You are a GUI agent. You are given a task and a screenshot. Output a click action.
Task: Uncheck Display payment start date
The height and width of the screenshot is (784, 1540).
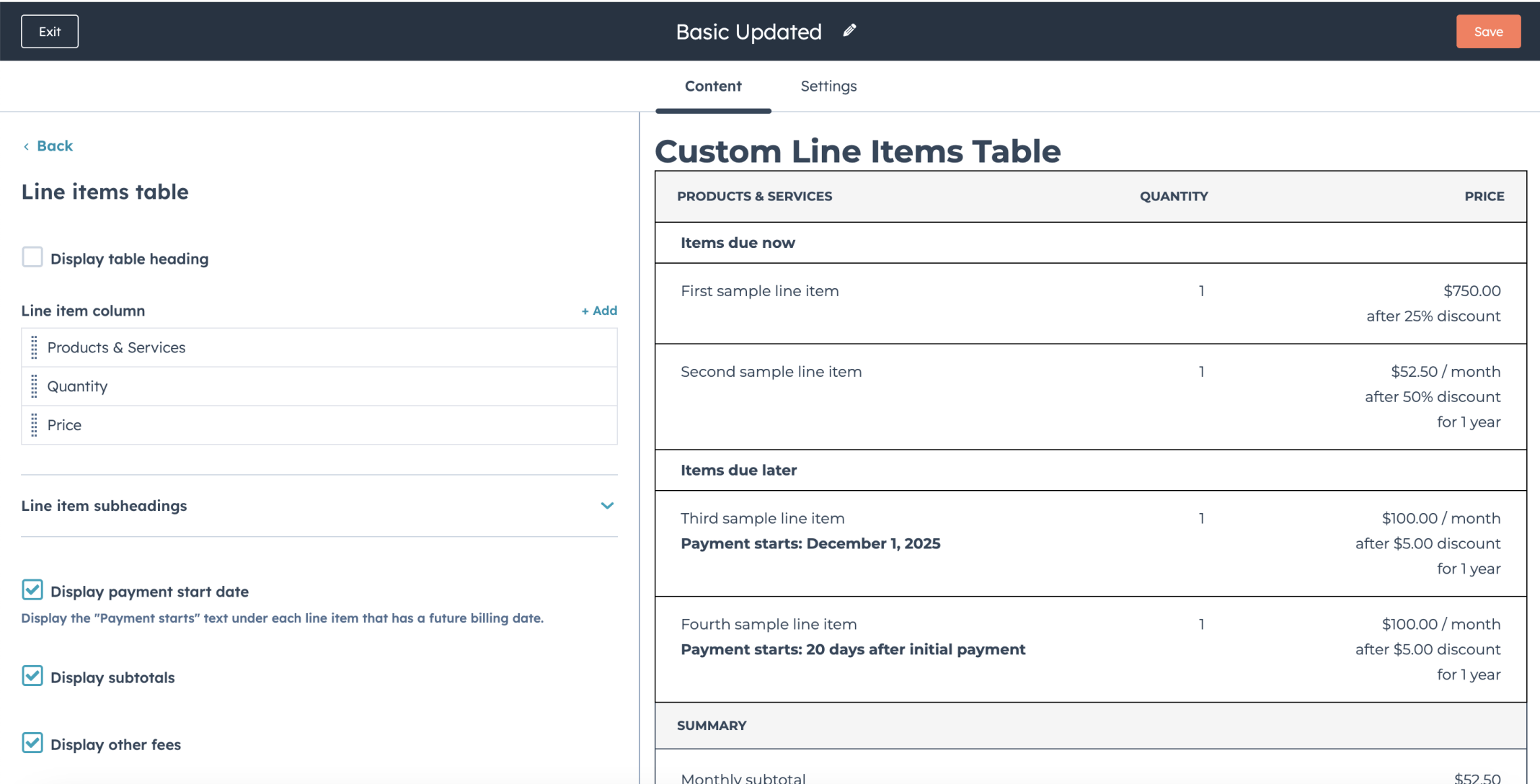[32, 590]
